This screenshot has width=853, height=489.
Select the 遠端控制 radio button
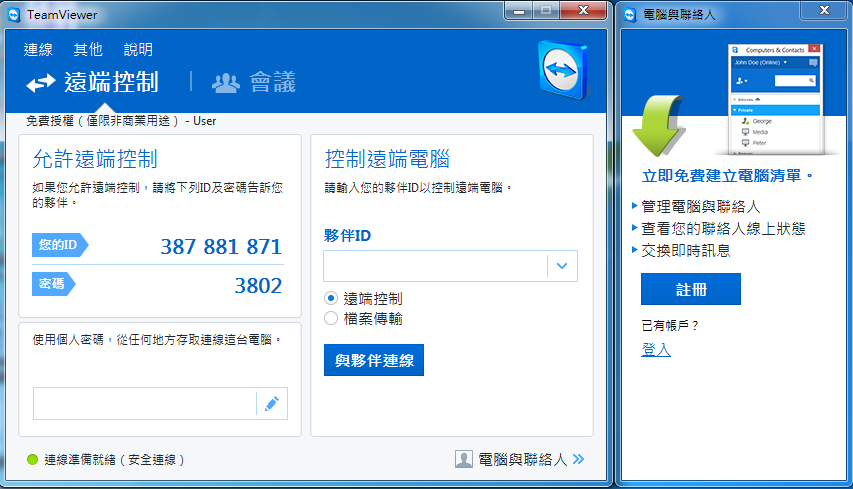click(x=331, y=298)
